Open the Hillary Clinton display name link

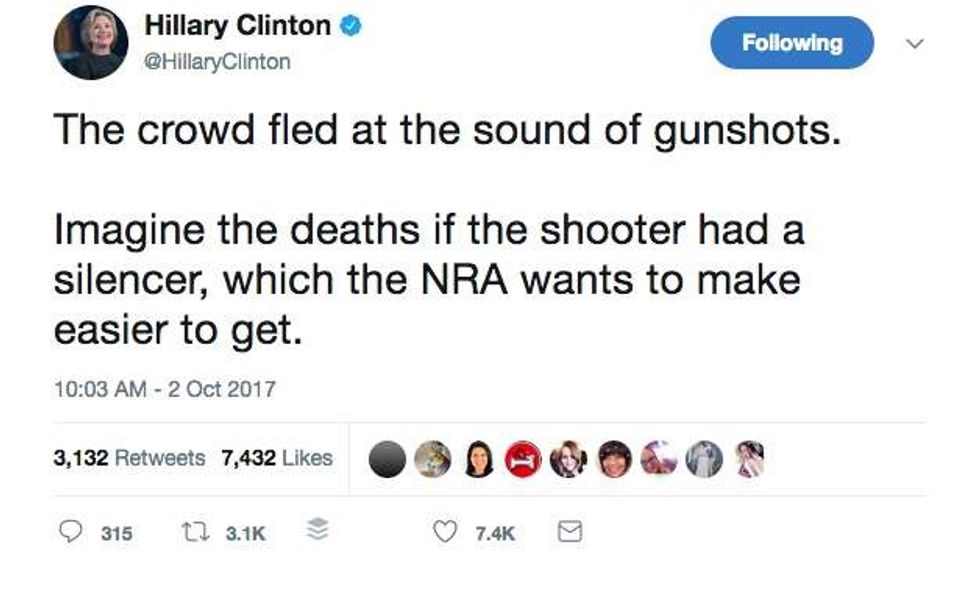237,27
